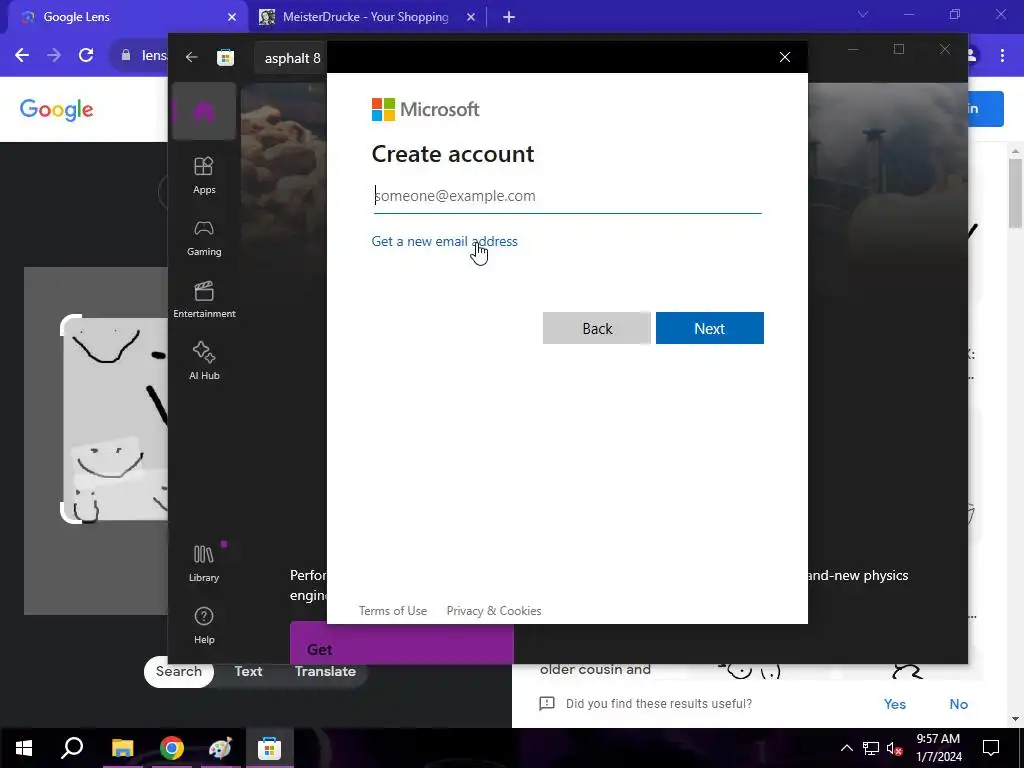Select Translate mode in Google Lens
Screen dimensions: 1024x768
[325, 671]
